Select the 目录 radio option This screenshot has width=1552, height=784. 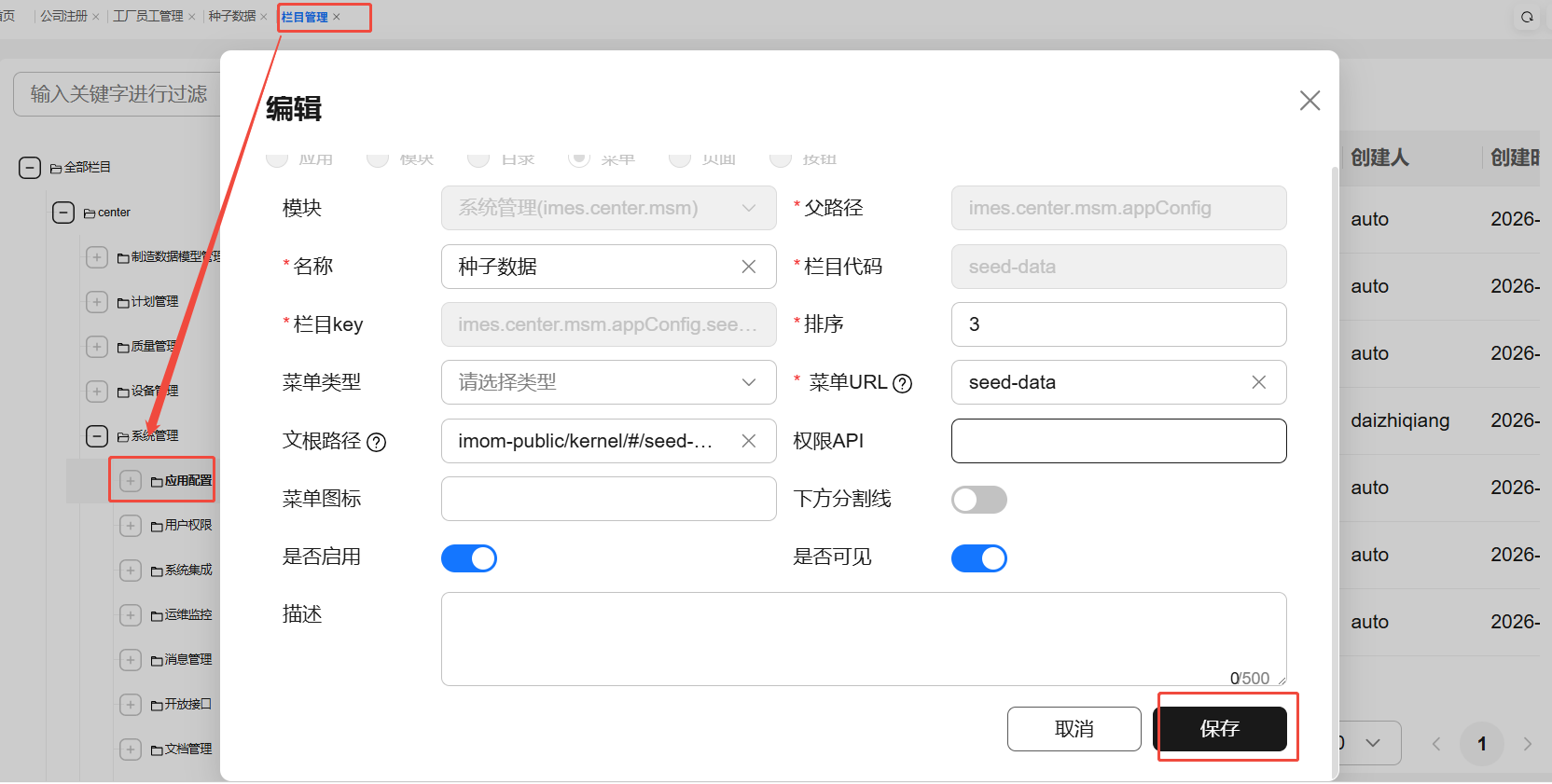(478, 158)
